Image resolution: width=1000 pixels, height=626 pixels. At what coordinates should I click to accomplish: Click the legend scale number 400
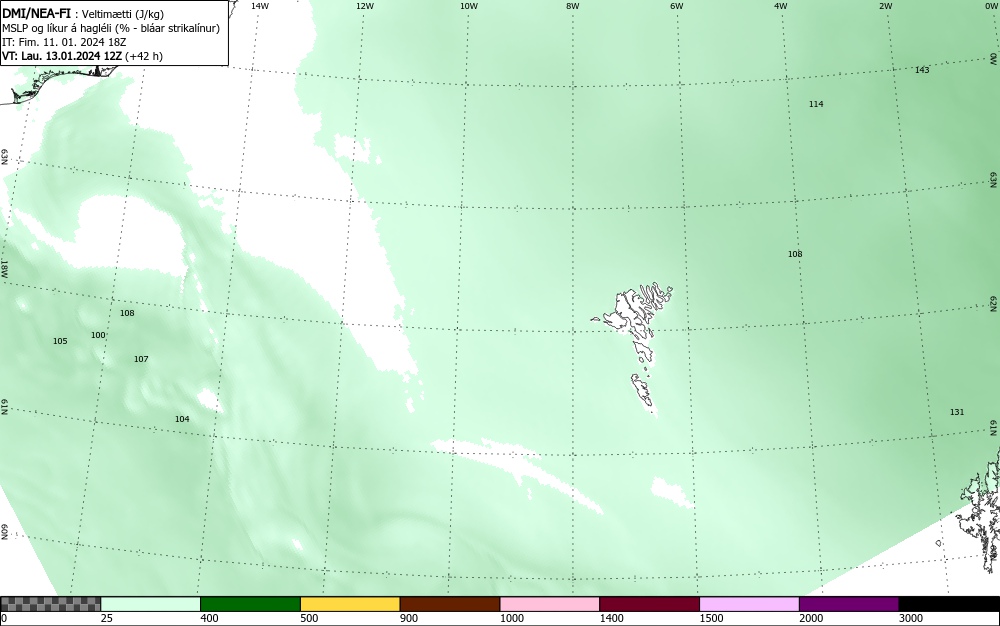(x=209, y=618)
